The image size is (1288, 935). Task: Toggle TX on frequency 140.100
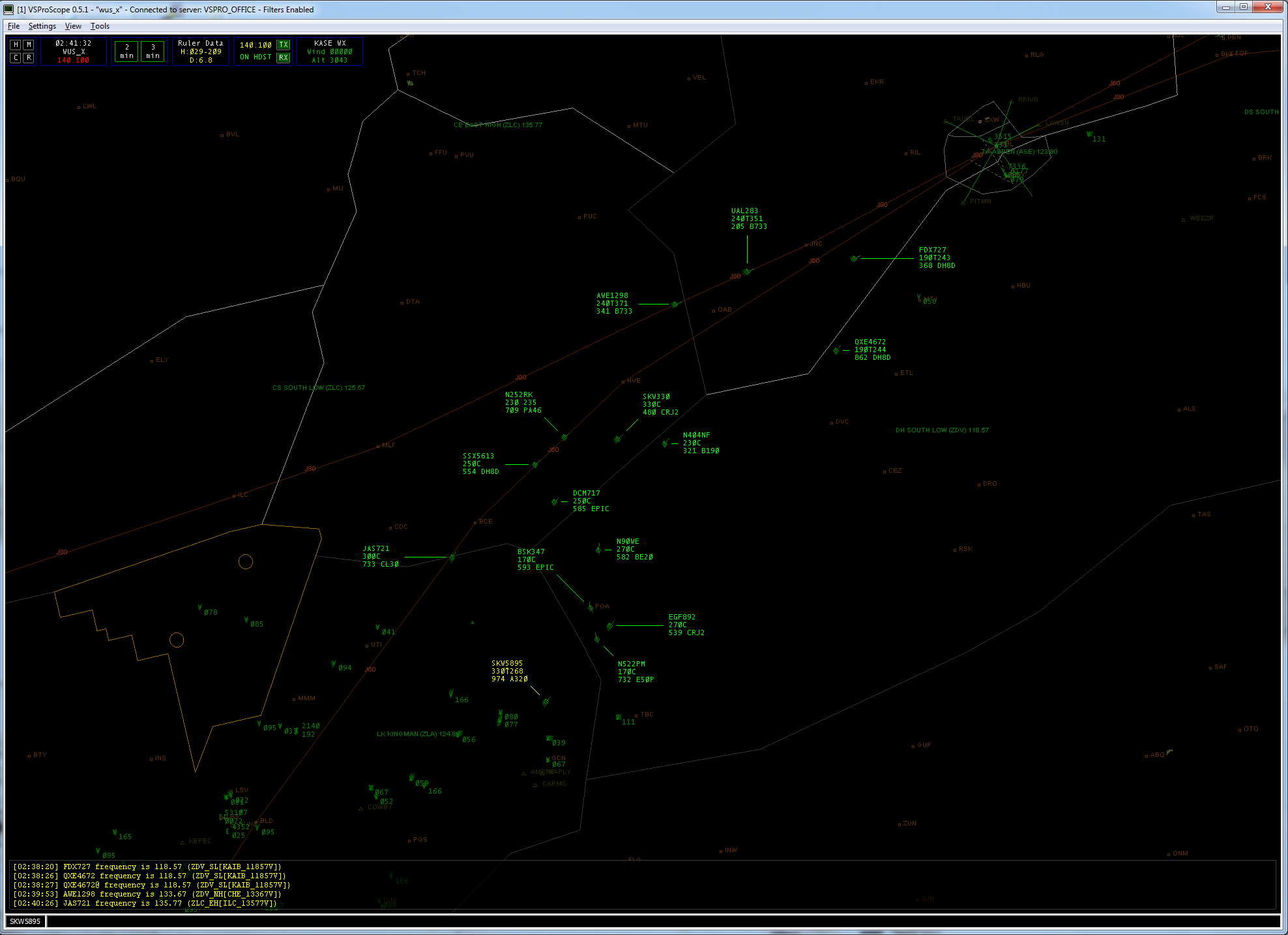pos(283,44)
